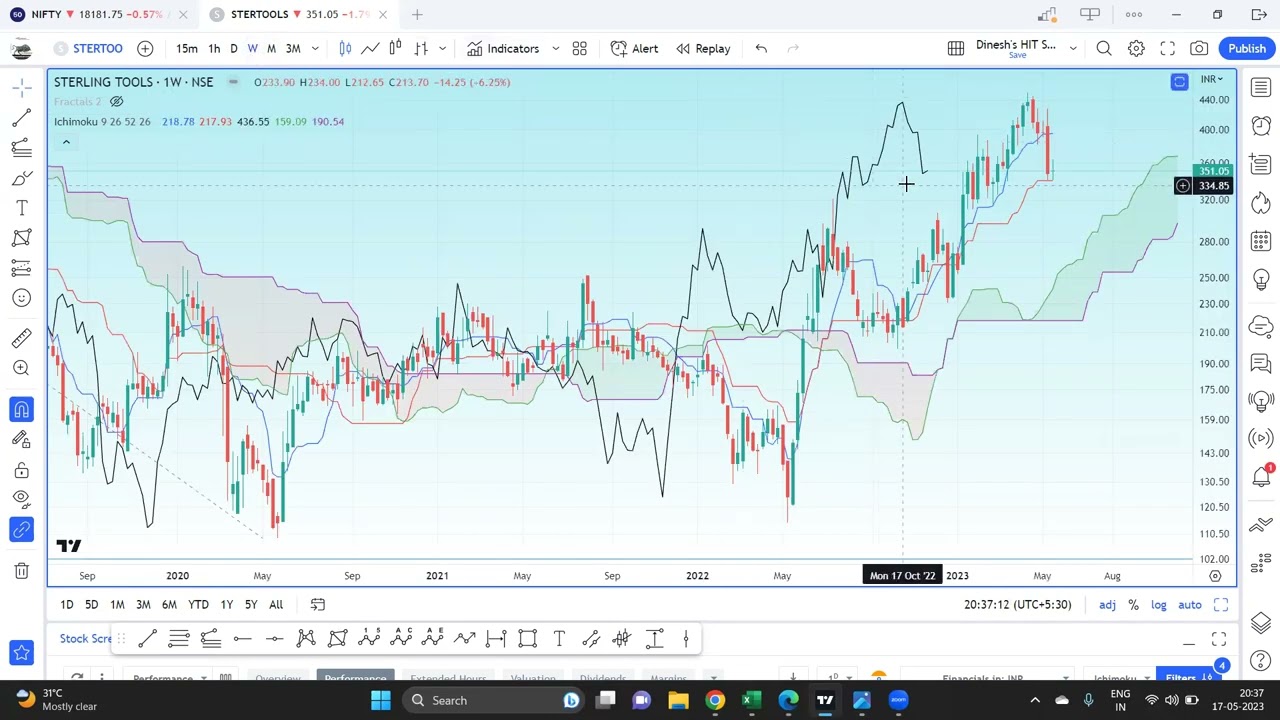This screenshot has width=1280, height=720.
Task: Expand chart style dropdown arrow
Action: (x=442, y=48)
